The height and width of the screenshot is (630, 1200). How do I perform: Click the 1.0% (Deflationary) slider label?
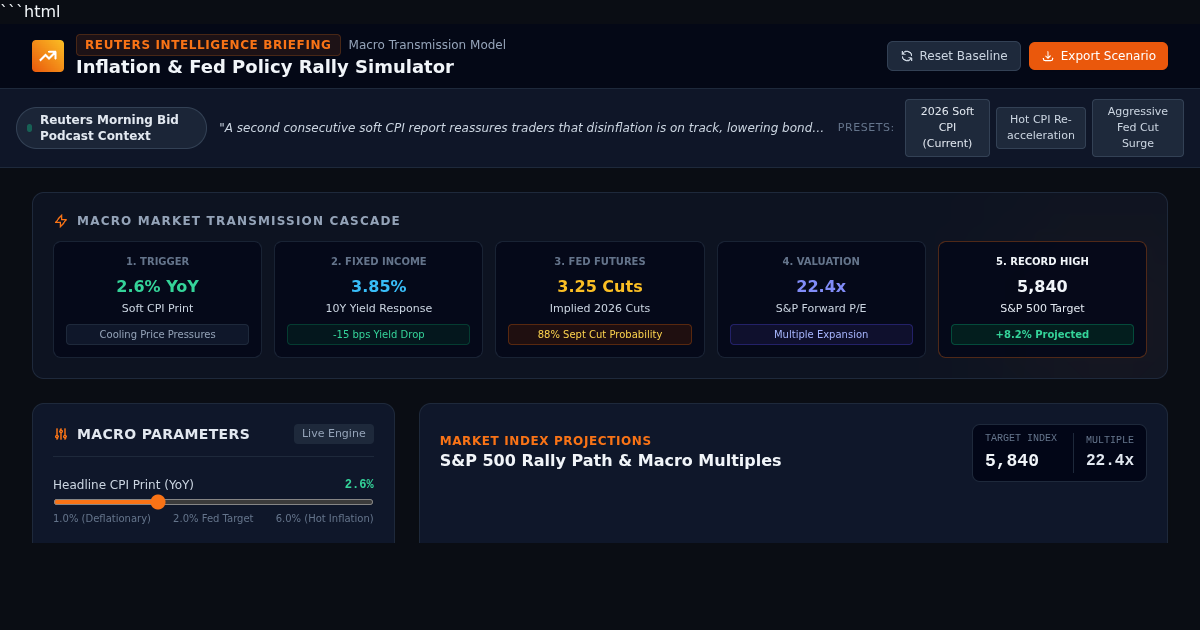coord(102,519)
